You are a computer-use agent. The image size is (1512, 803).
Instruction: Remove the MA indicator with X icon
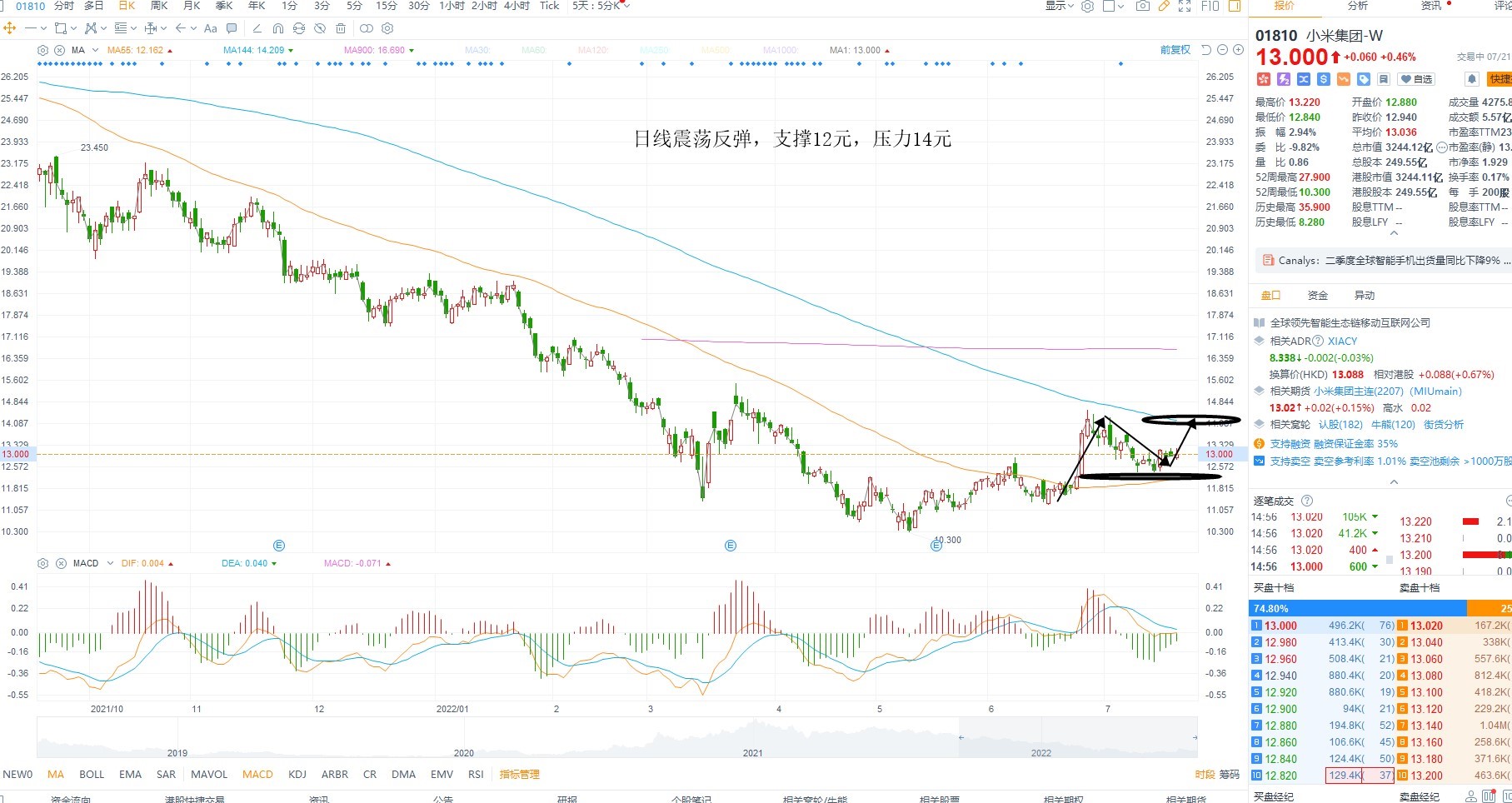(x=60, y=50)
